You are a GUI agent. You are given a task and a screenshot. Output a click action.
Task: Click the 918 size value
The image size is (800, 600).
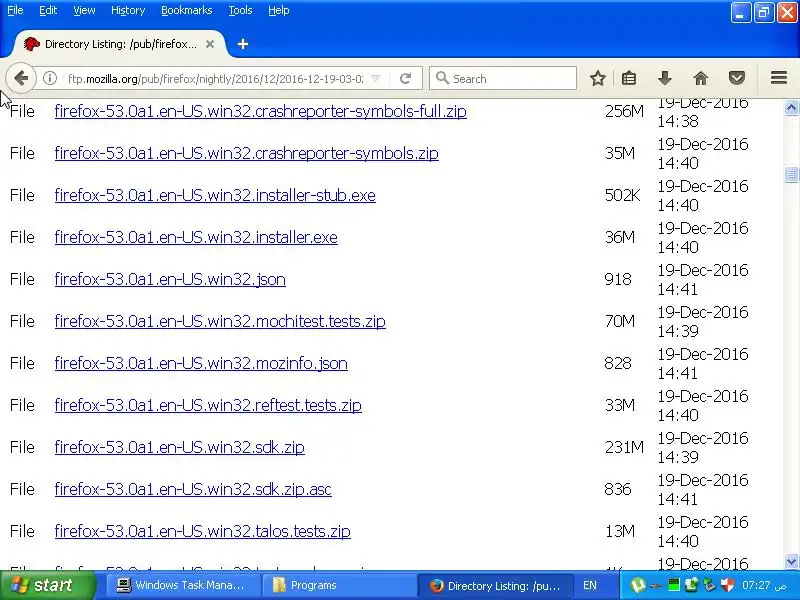tap(618, 279)
